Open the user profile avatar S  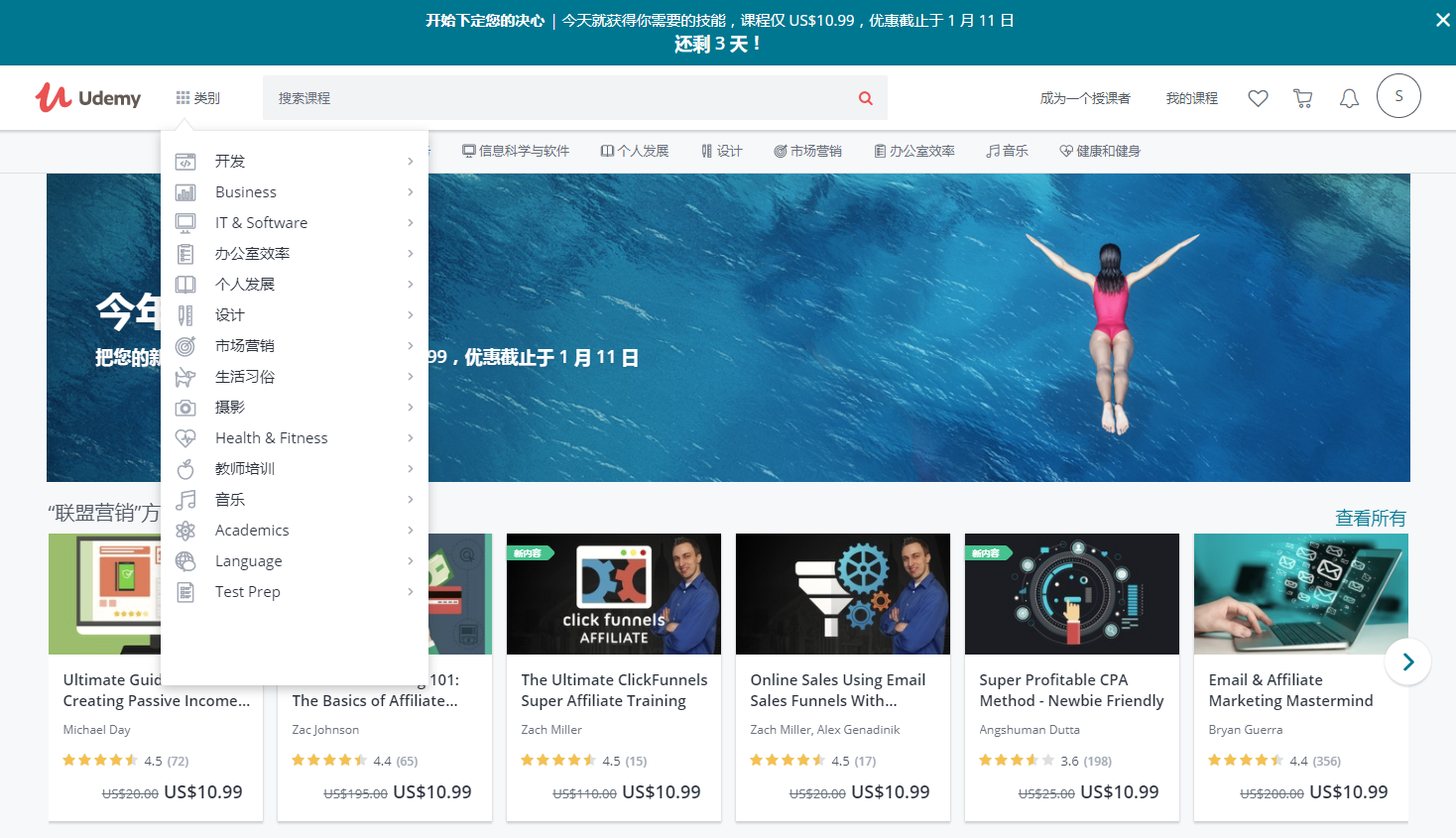[x=1398, y=96]
